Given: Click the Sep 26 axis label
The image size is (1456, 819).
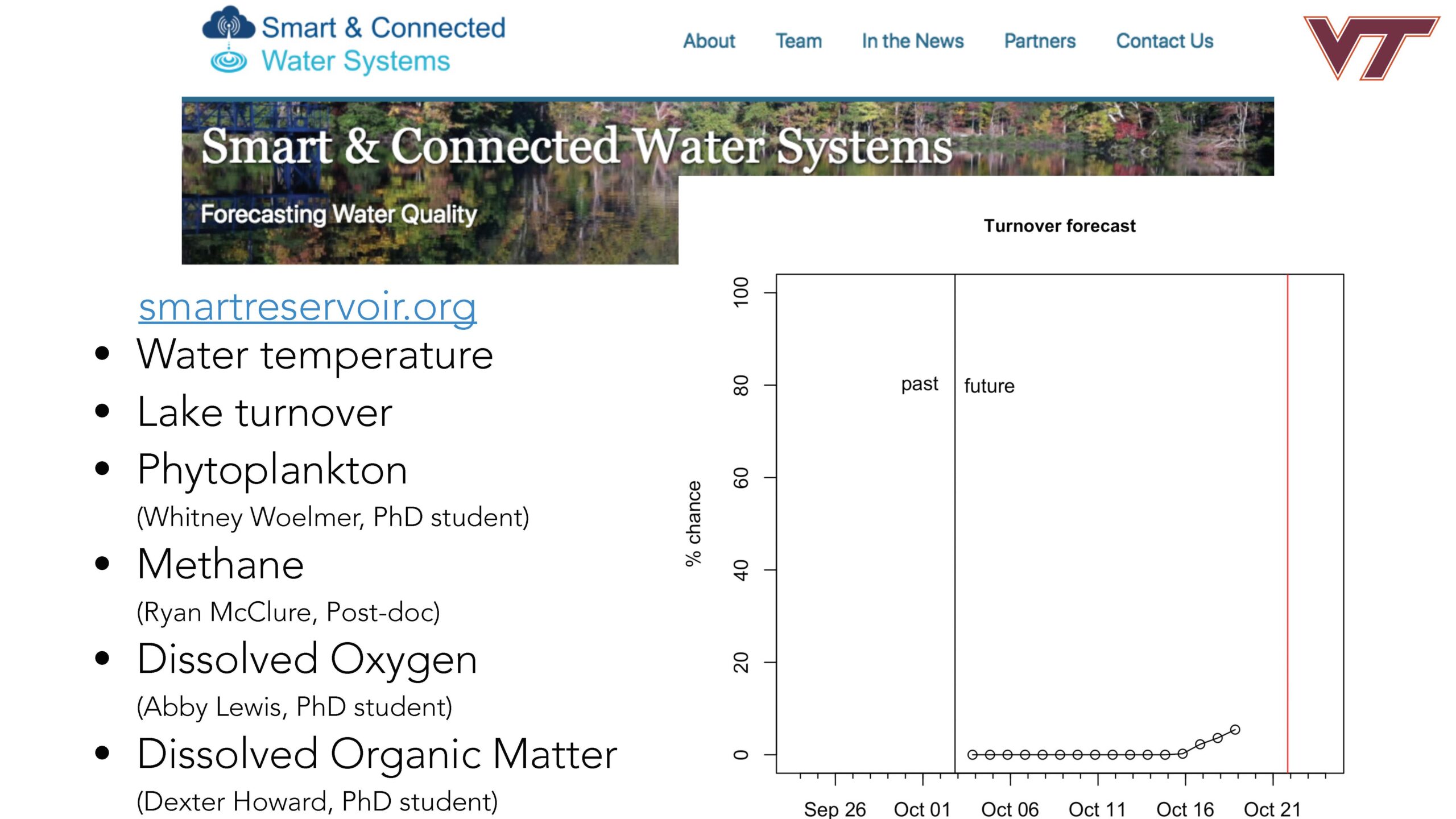Looking at the screenshot, I should pos(835,809).
